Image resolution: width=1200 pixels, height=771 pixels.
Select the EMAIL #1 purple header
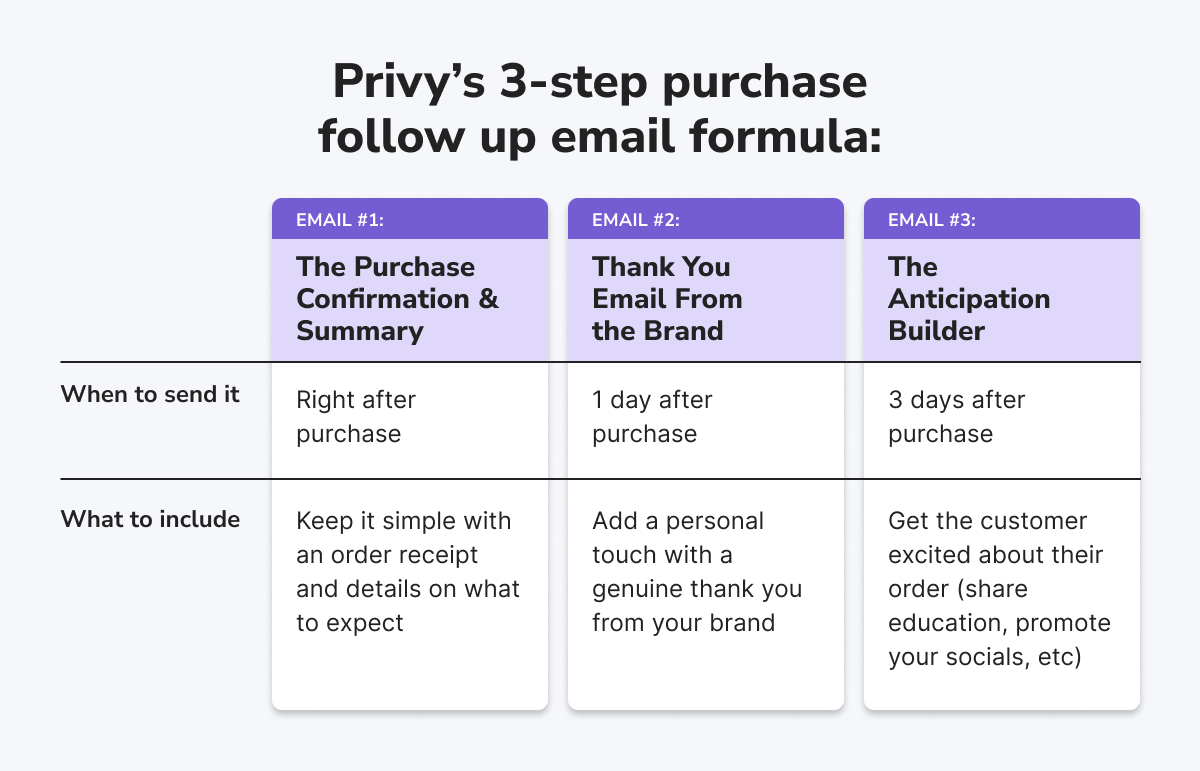pos(410,219)
